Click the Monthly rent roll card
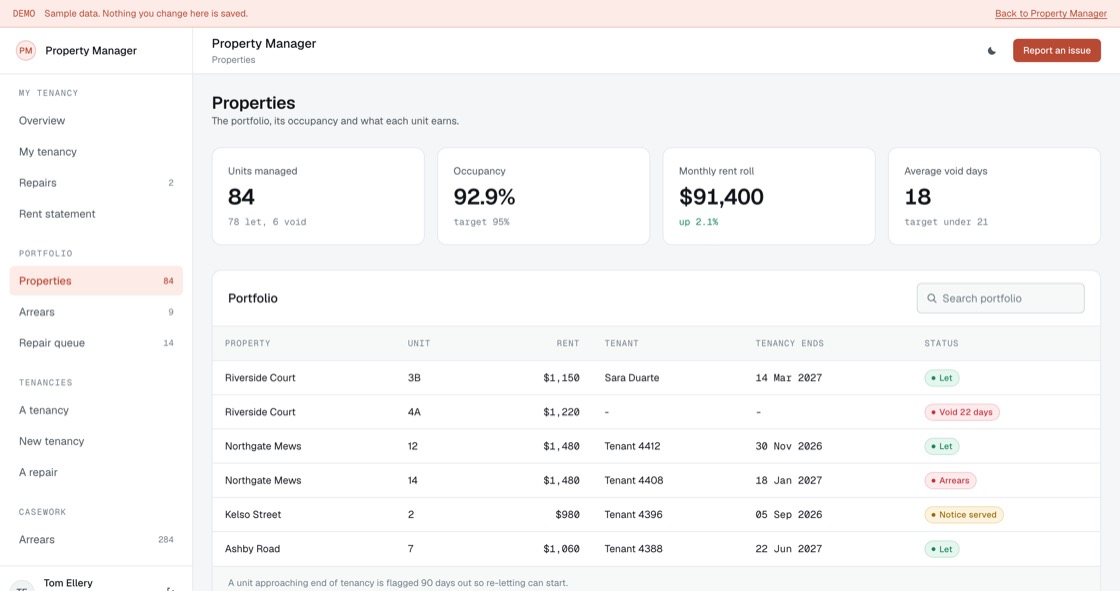The width and height of the screenshot is (1120, 591). point(769,197)
